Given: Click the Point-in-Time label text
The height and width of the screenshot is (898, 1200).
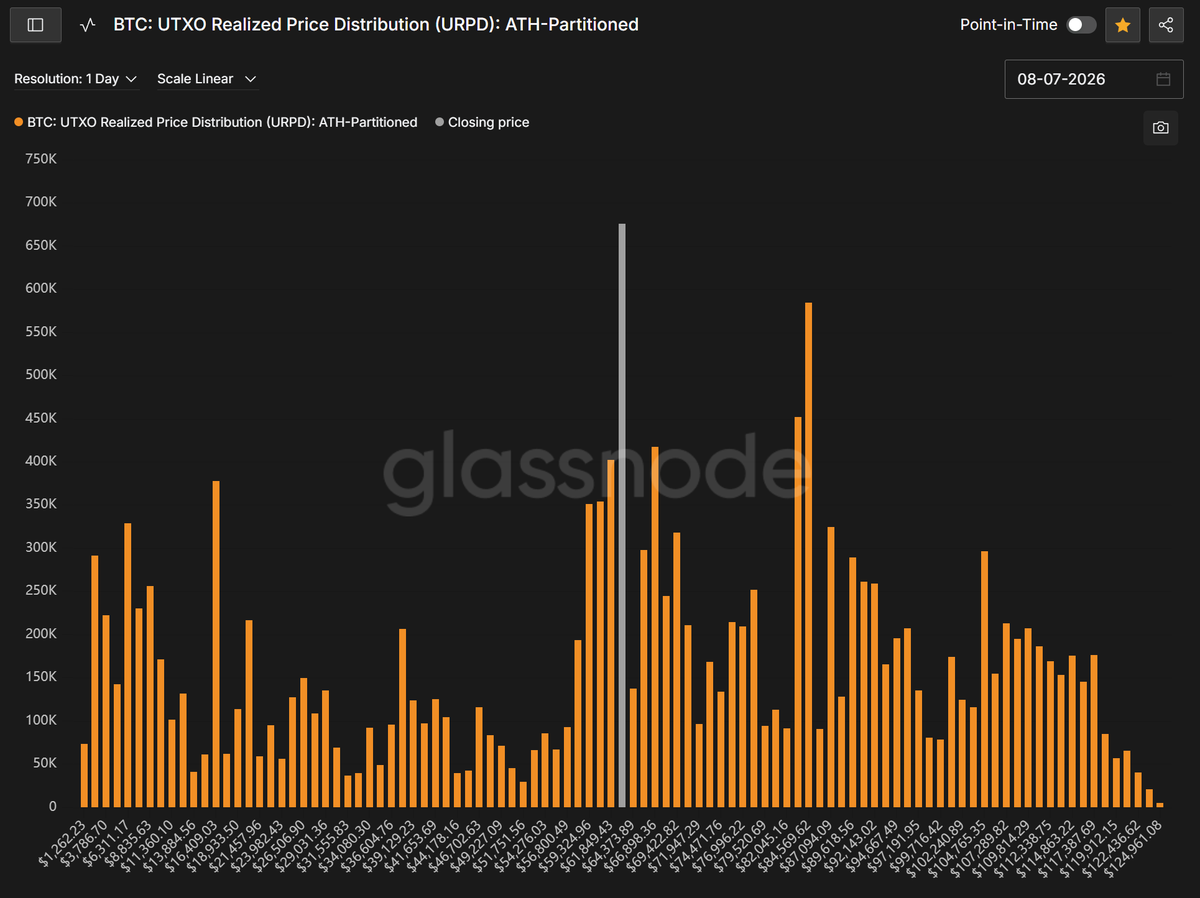Looking at the screenshot, I should click(x=1008, y=25).
